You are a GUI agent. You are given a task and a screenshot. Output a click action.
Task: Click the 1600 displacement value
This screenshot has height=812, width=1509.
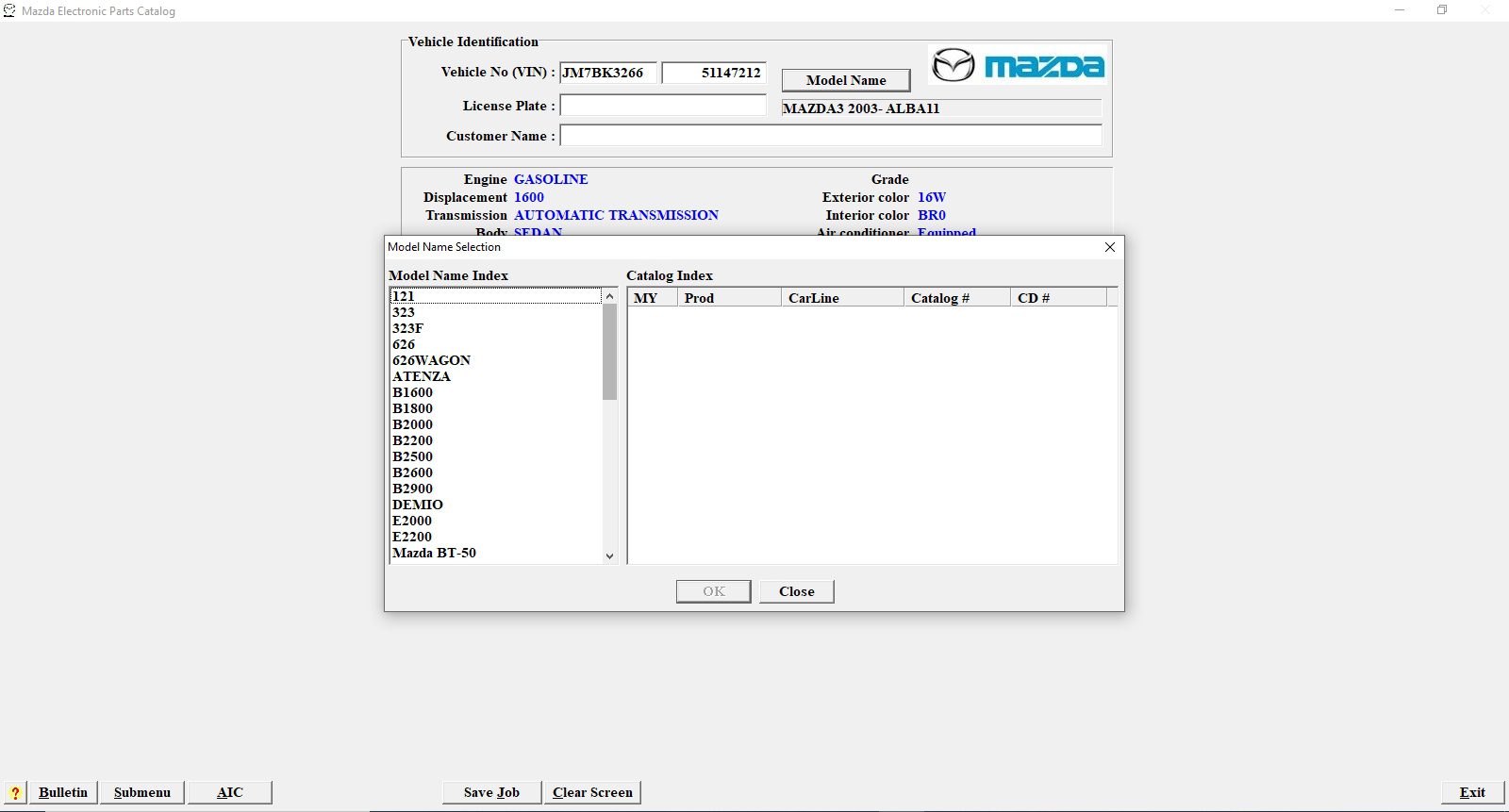(529, 197)
